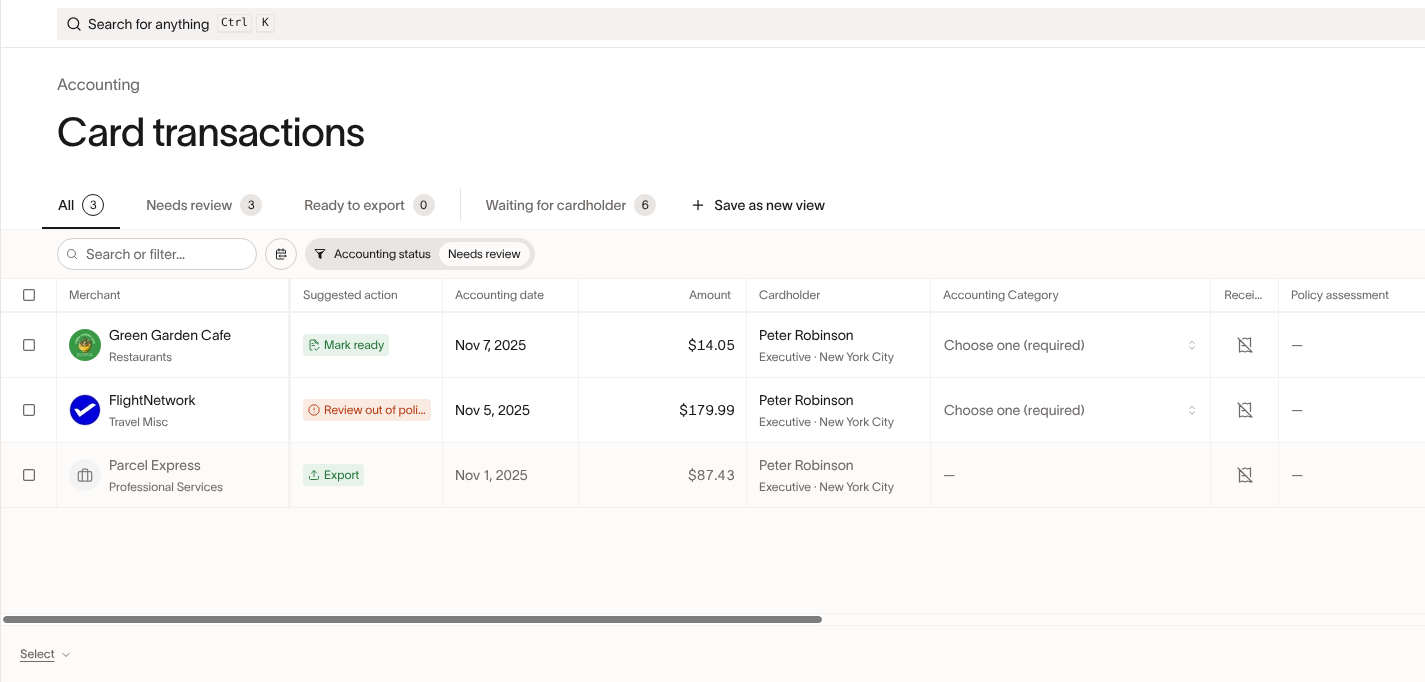Click the search magnifier icon in top bar
This screenshot has height=682, width=1425.
pyautogui.click(x=74, y=24)
